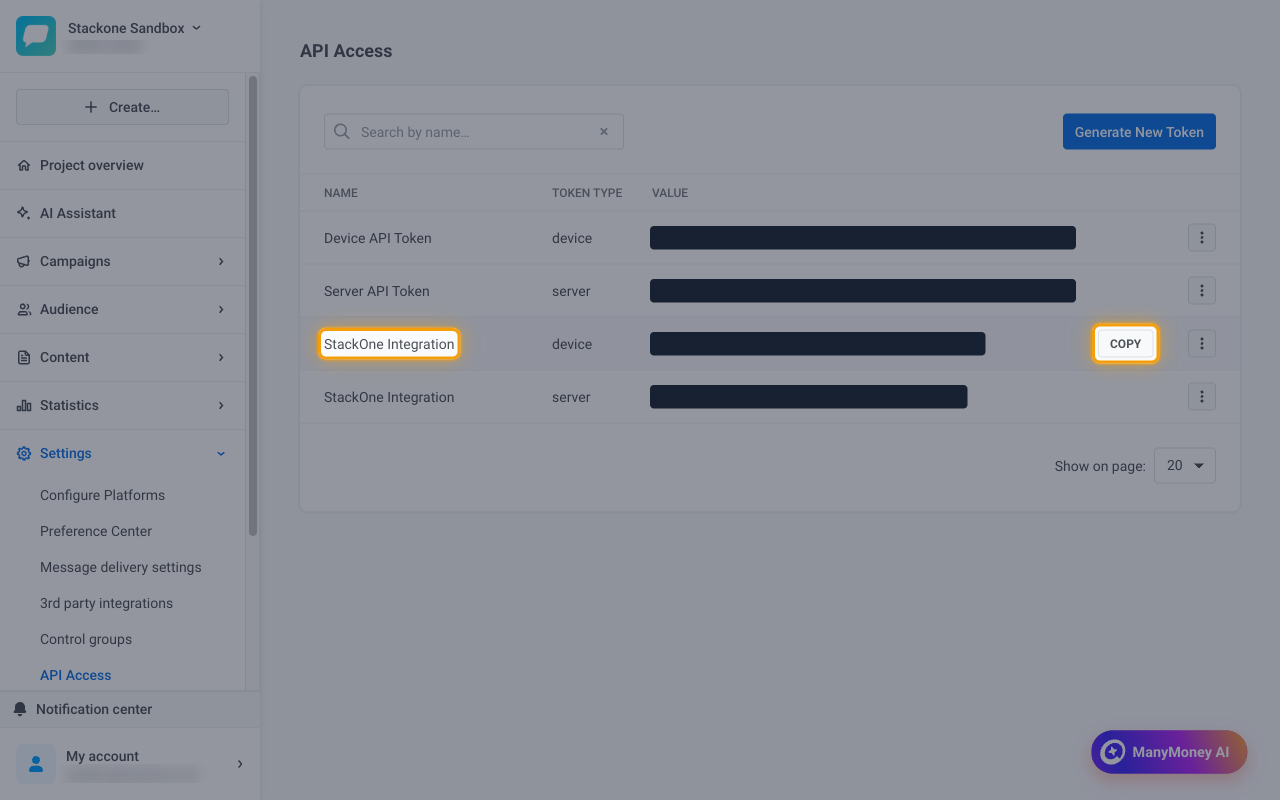This screenshot has width=1280, height=800.
Task: Click the Notification center bell icon
Action: [x=20, y=709]
